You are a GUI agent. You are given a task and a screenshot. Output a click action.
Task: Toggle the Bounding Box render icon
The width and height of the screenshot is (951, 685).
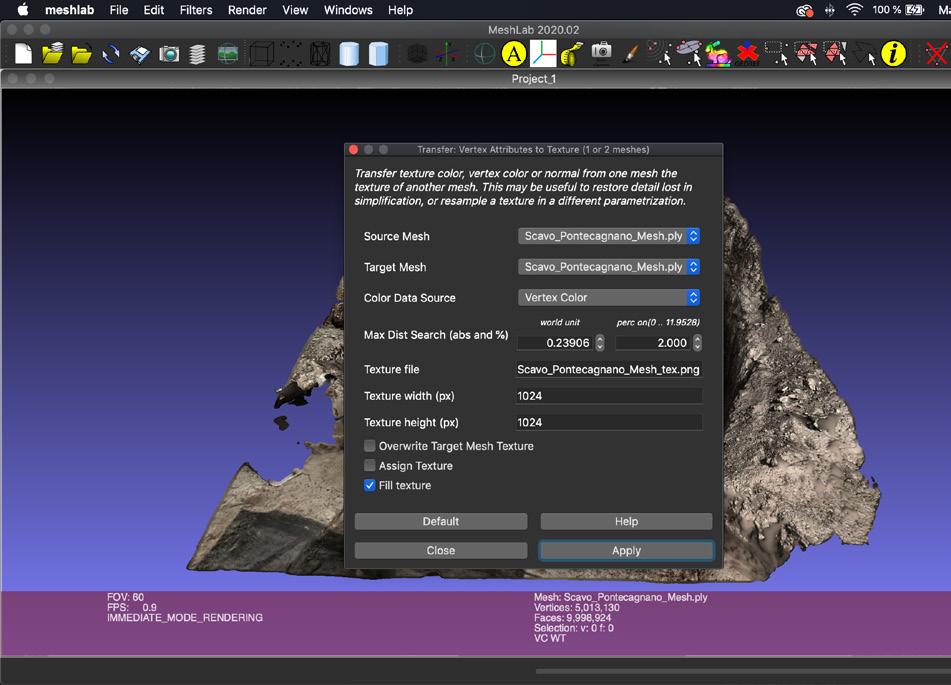coord(261,54)
